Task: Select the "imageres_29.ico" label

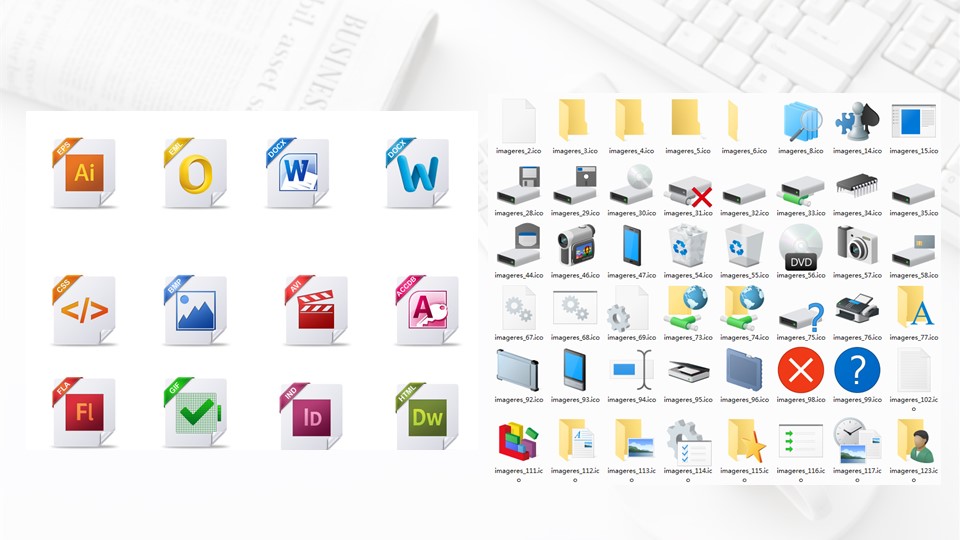Action: (x=575, y=213)
